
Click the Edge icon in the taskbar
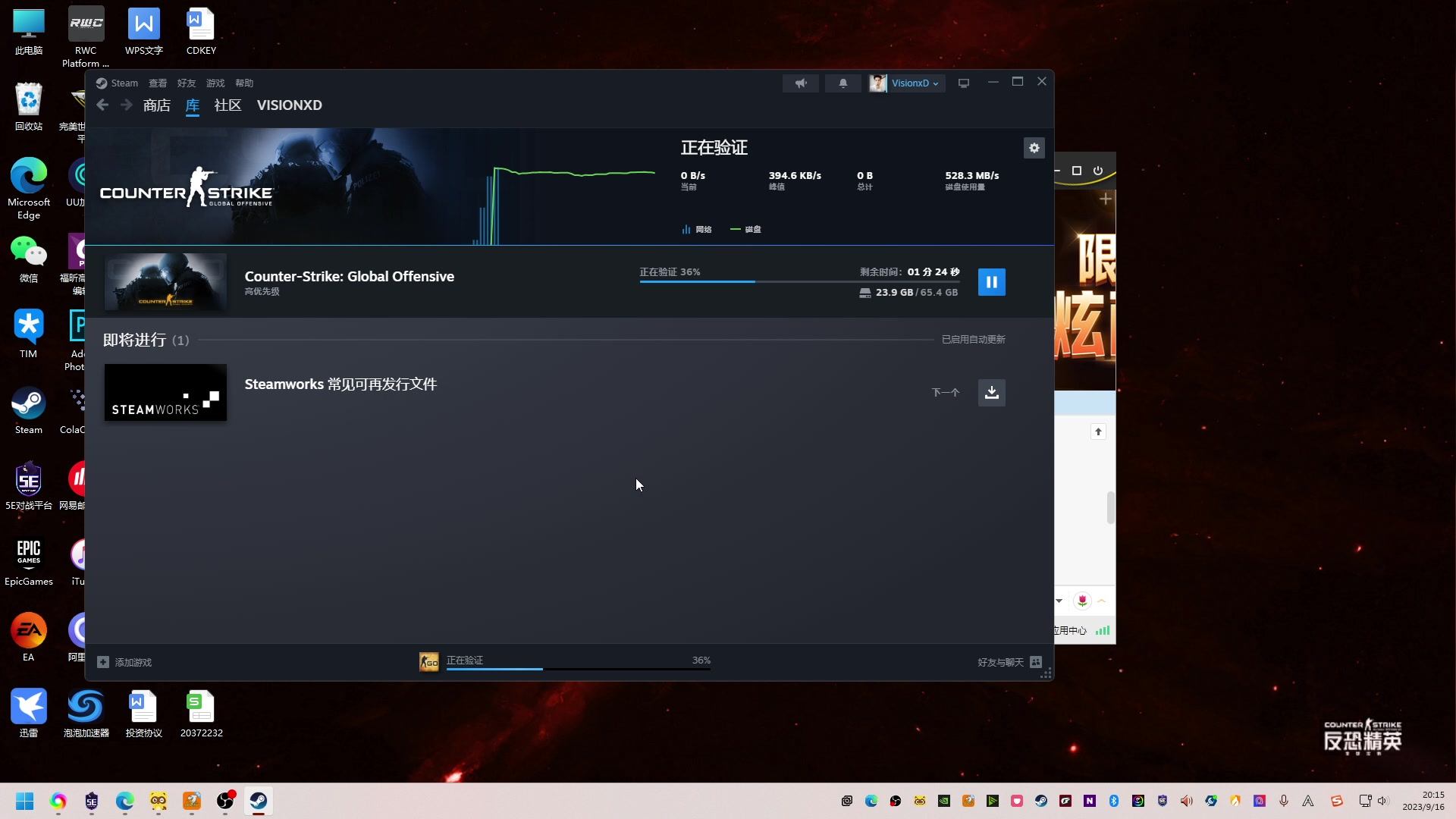(x=124, y=802)
